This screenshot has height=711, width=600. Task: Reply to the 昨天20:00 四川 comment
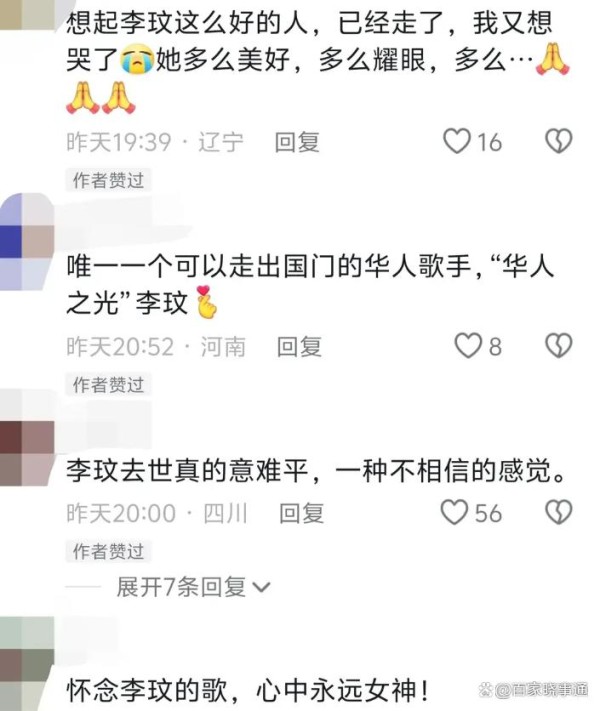tap(302, 513)
